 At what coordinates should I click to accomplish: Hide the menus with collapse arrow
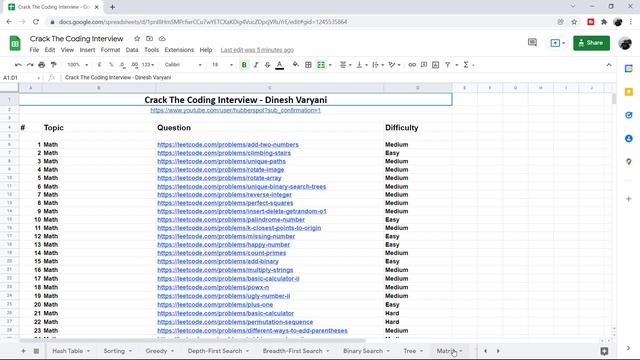tap(609, 65)
